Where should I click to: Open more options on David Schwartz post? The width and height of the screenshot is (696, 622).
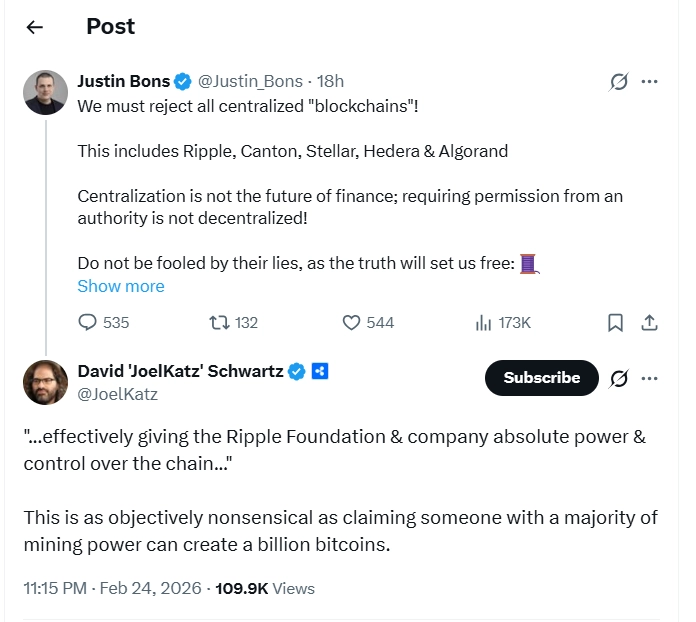(x=650, y=378)
